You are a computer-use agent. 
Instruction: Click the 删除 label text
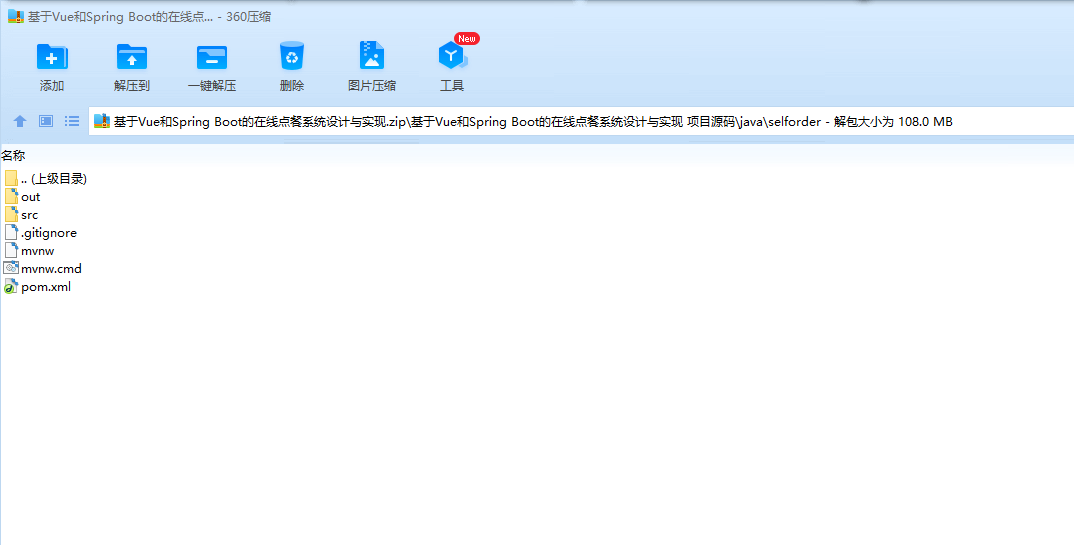[292, 86]
